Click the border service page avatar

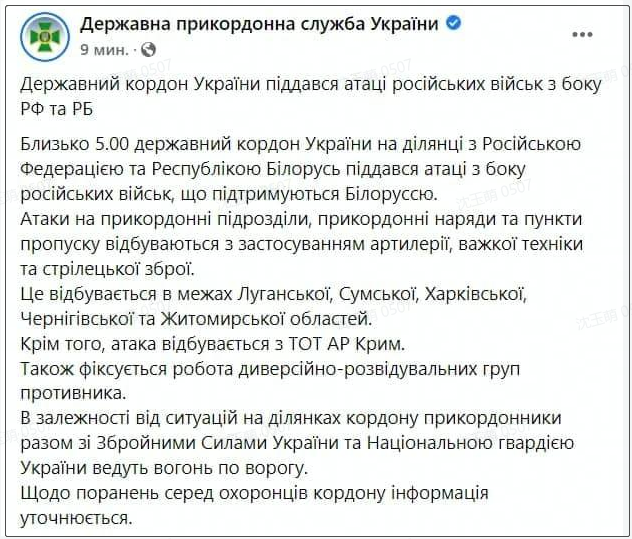click(49, 36)
